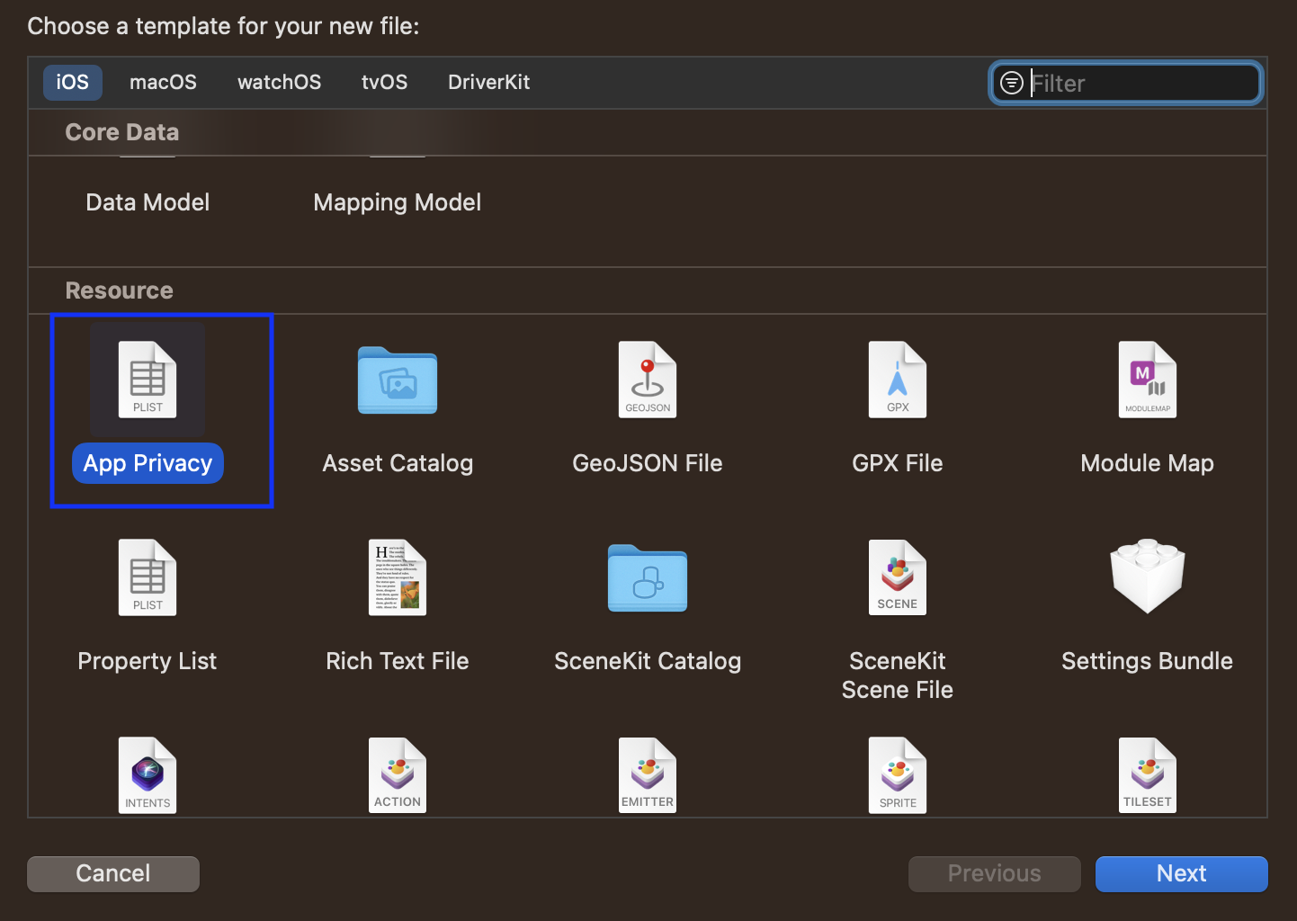Click the Next button
The image size is (1297, 921).
pyautogui.click(x=1181, y=873)
